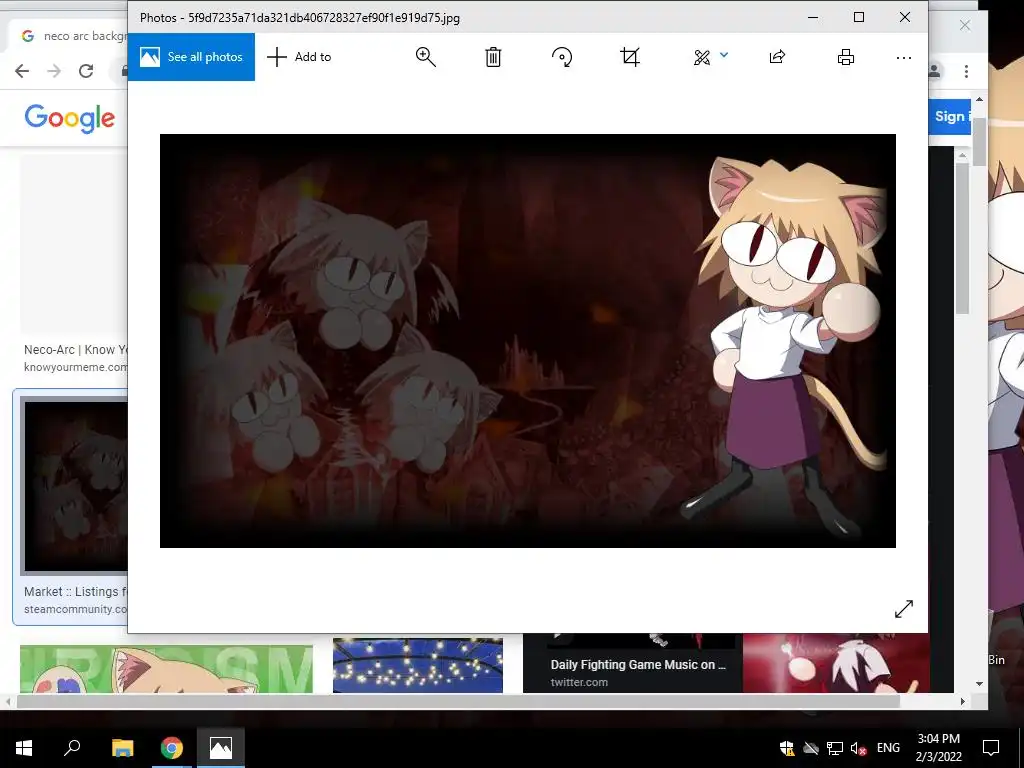1024x768 pixels.
Task: Click the Chrome vertical scrollbar up arrow
Action: click(x=979, y=99)
